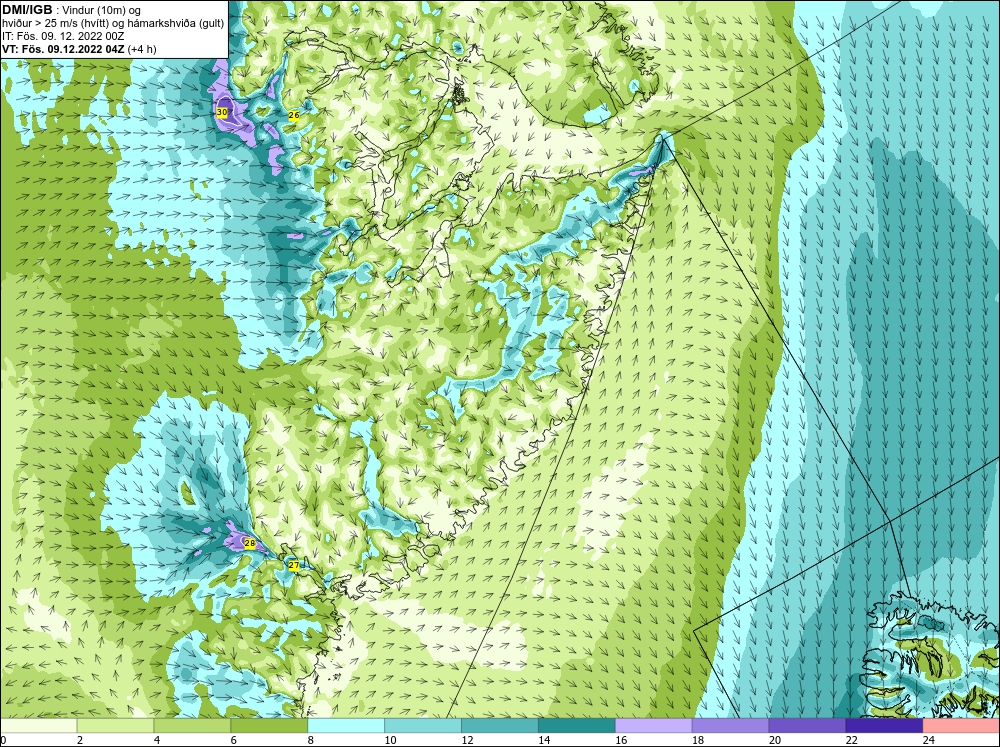1000x747 pixels.
Task: Click the yellow gust label 30
Action: [x=222, y=112]
